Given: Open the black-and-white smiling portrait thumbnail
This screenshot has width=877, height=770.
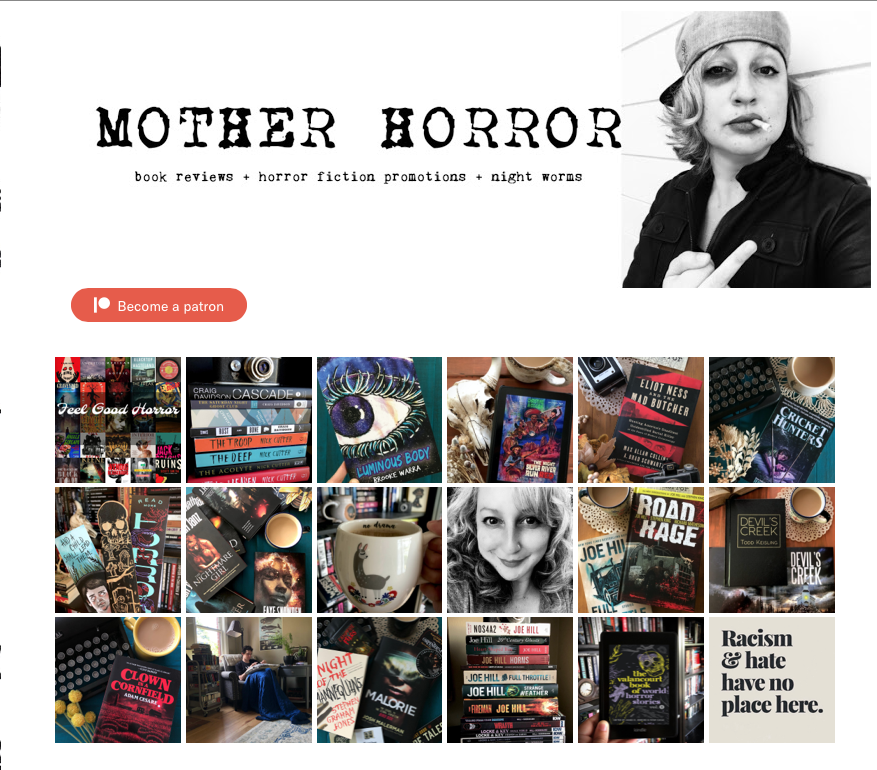Looking at the screenshot, I should pos(510,550).
